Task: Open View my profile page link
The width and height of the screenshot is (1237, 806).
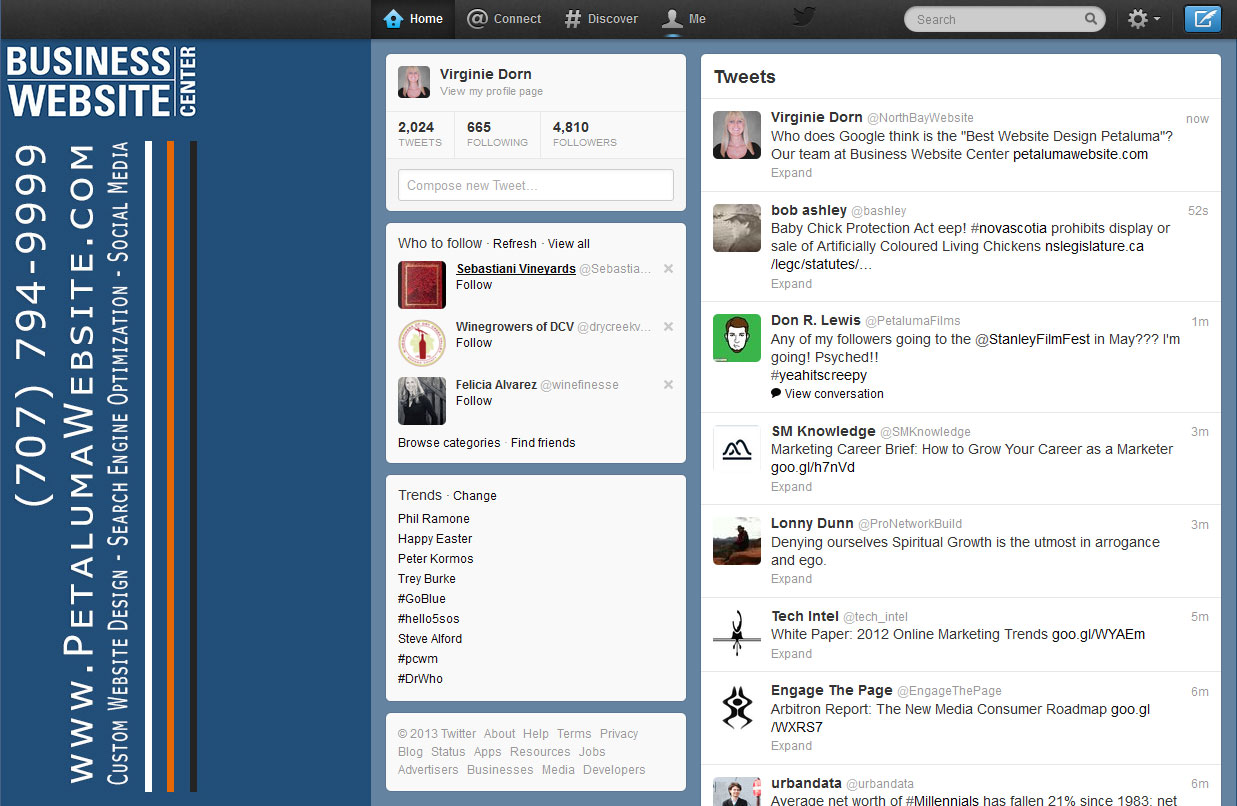Action: click(491, 91)
